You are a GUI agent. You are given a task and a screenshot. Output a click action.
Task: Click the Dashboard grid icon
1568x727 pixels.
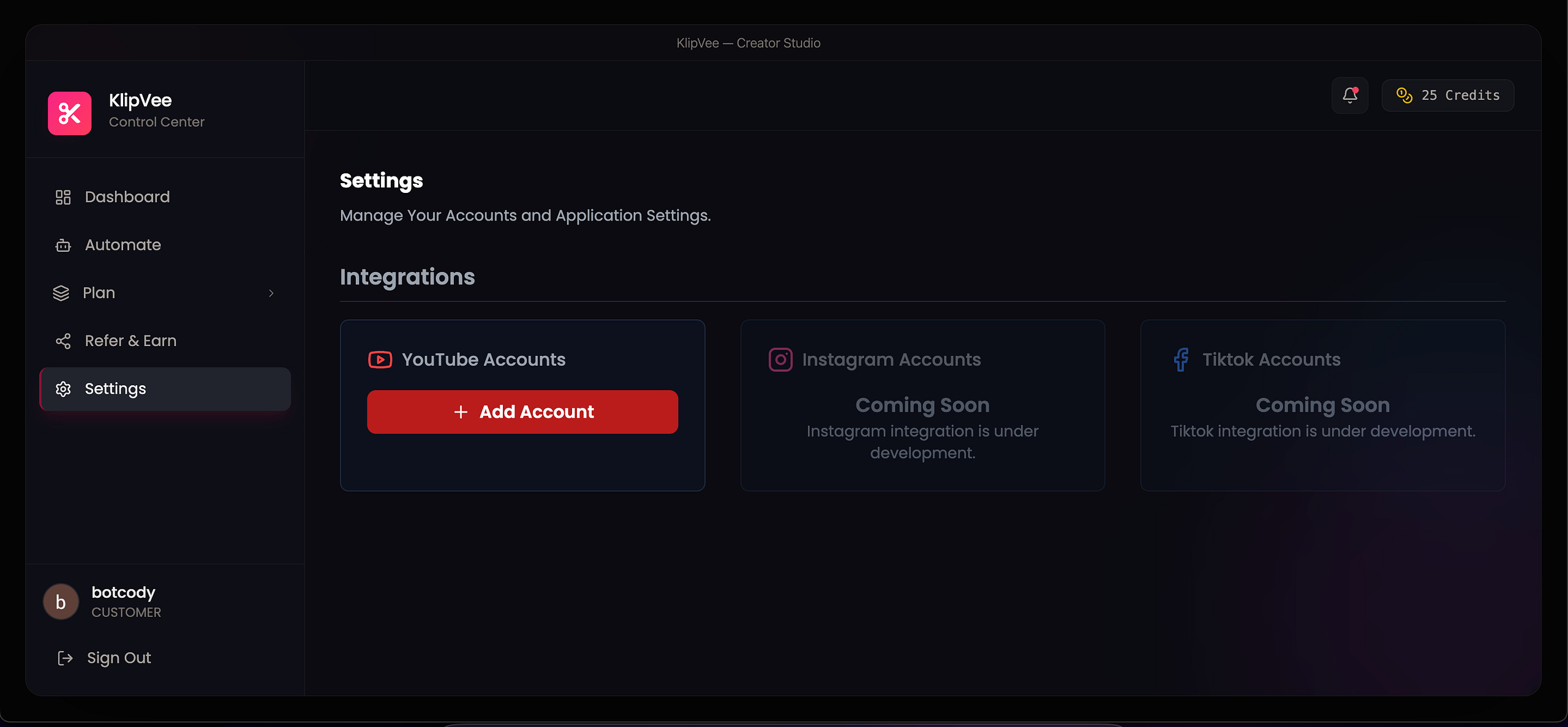tap(63, 197)
